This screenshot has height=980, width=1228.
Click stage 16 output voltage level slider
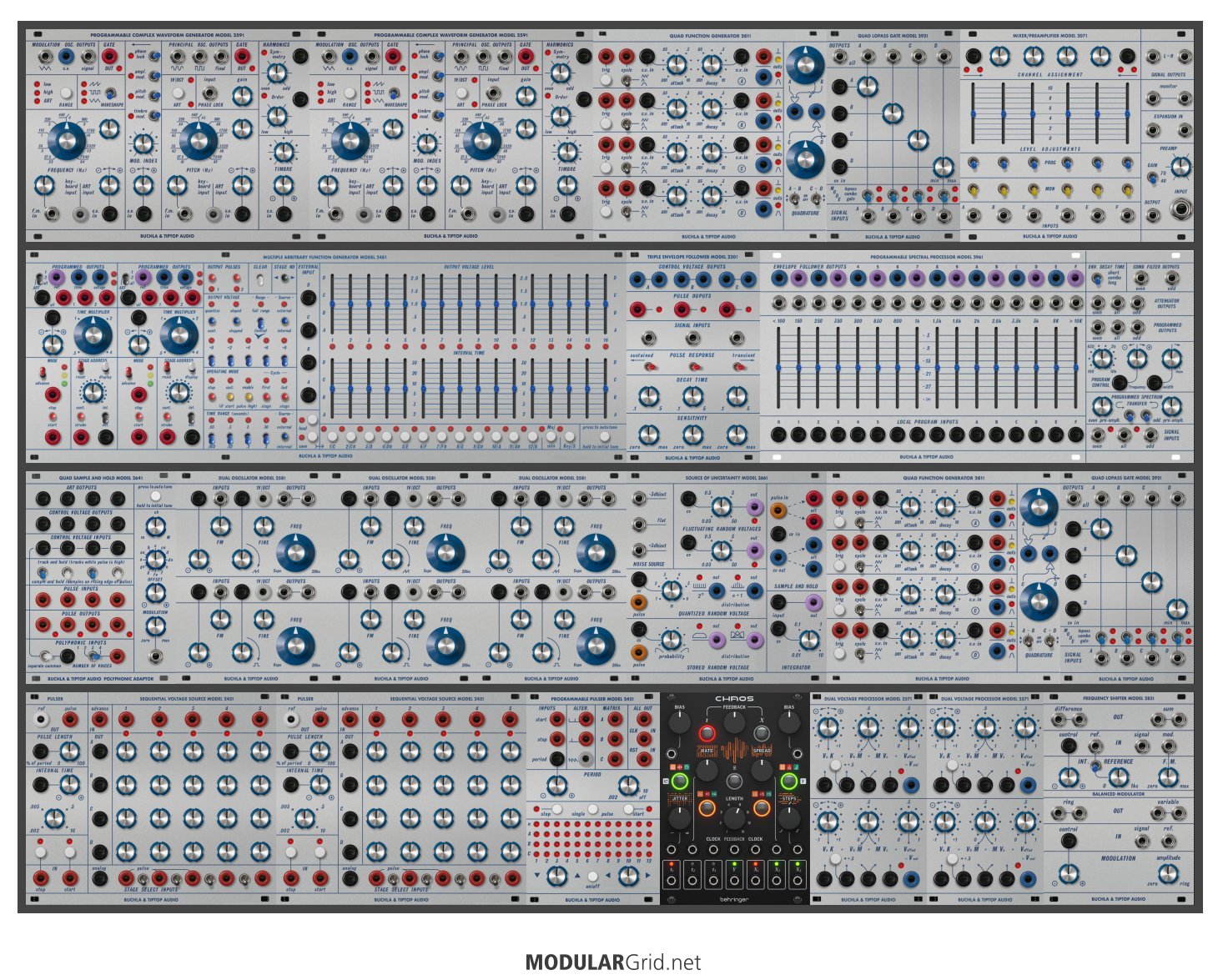pos(606,304)
